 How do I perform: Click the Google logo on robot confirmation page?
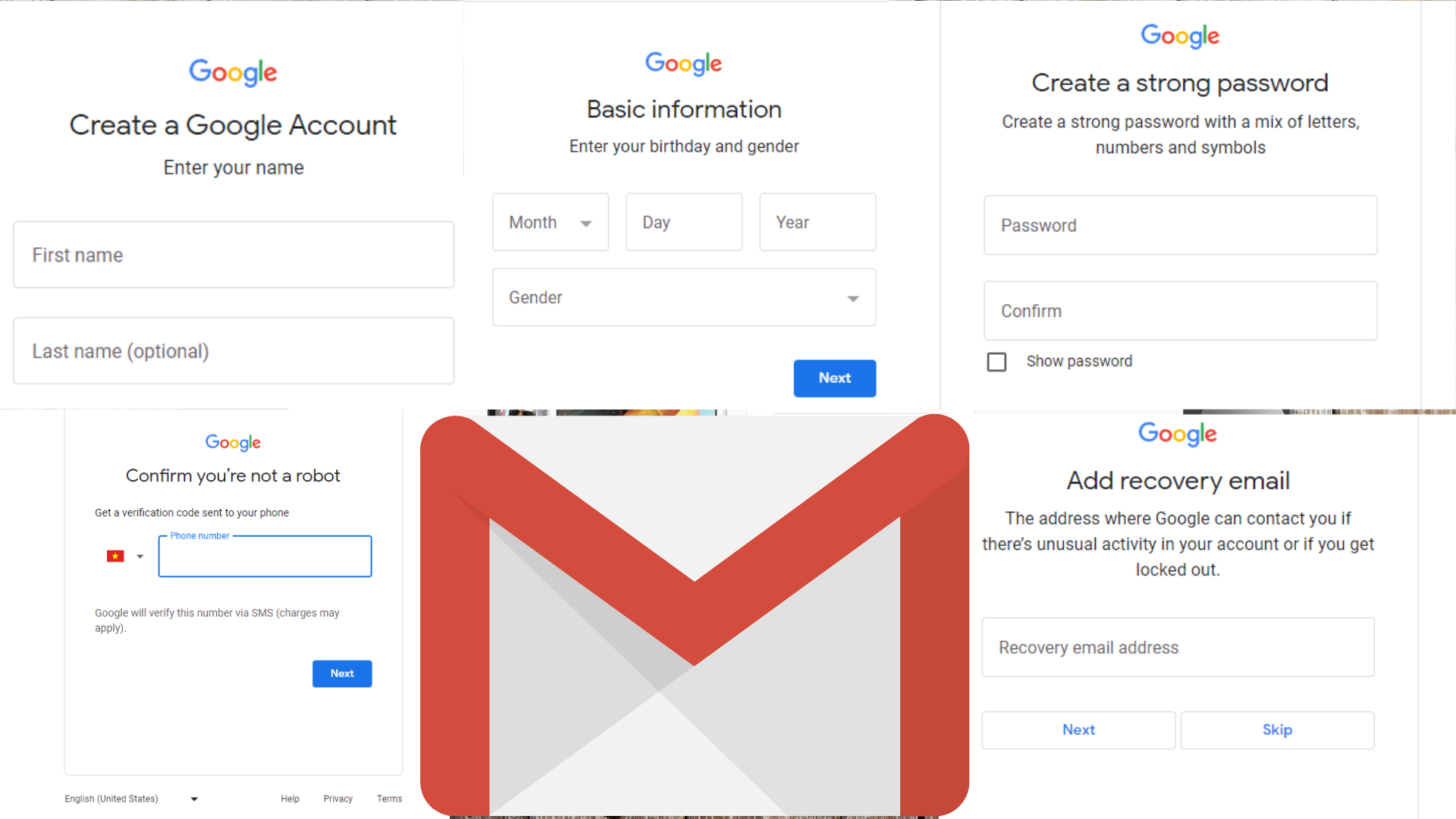232,442
